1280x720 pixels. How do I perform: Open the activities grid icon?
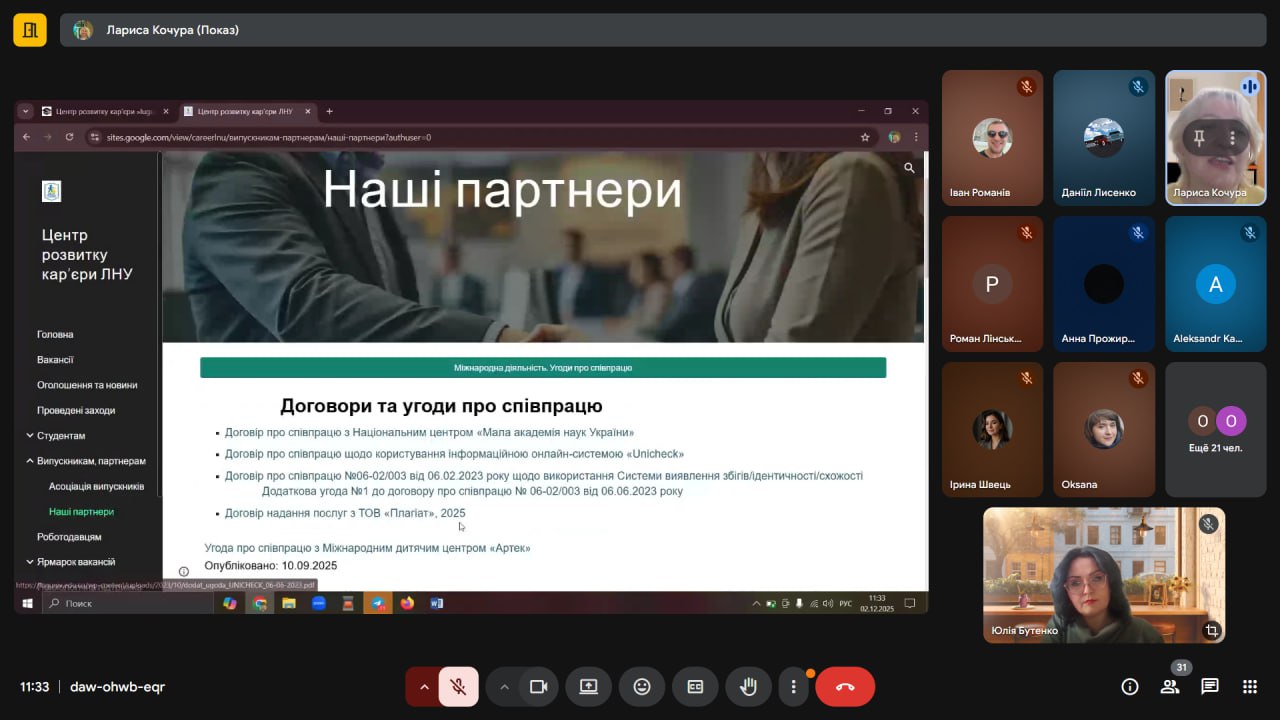[x=1249, y=686]
